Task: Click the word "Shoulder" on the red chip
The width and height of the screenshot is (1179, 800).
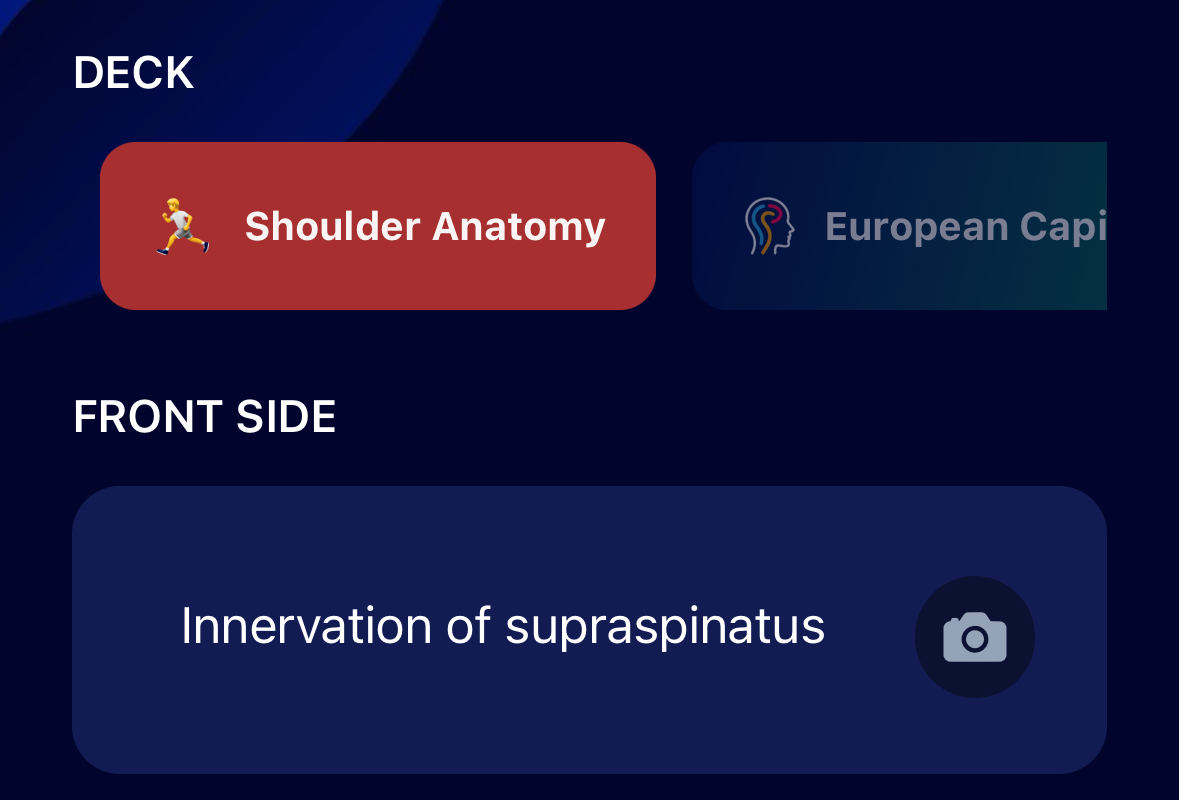Action: (332, 227)
